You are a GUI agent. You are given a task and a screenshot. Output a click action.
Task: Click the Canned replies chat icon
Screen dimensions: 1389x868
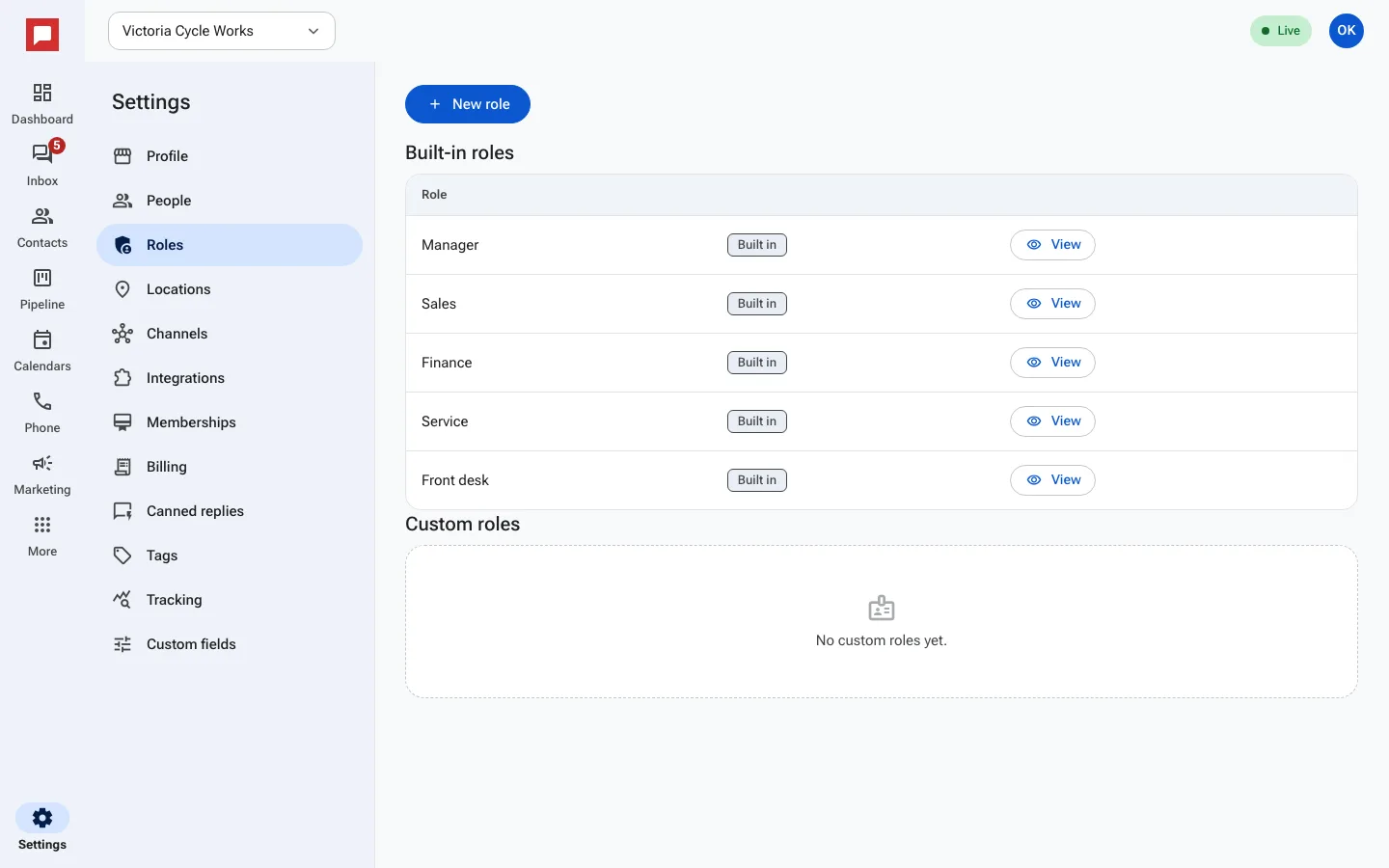click(123, 511)
